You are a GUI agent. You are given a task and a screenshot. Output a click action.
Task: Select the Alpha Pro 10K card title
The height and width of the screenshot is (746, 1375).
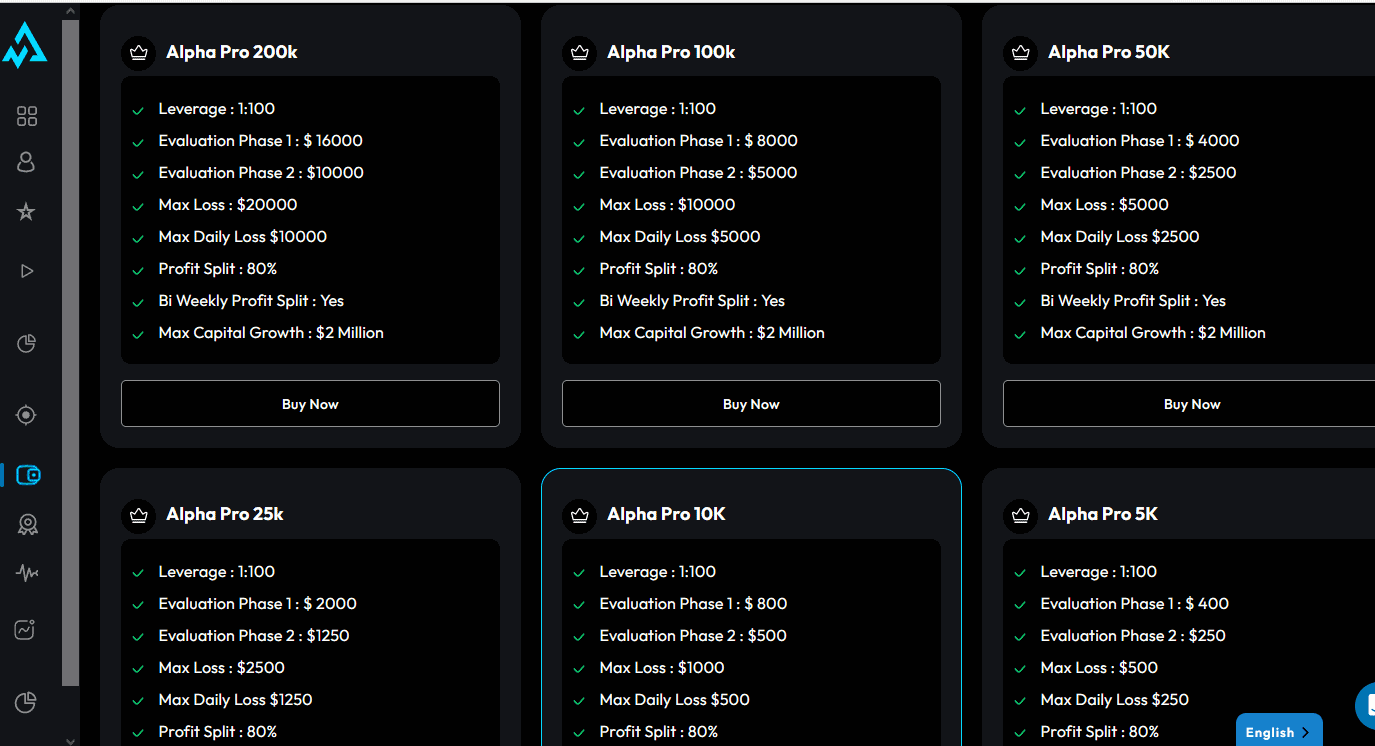click(x=666, y=514)
